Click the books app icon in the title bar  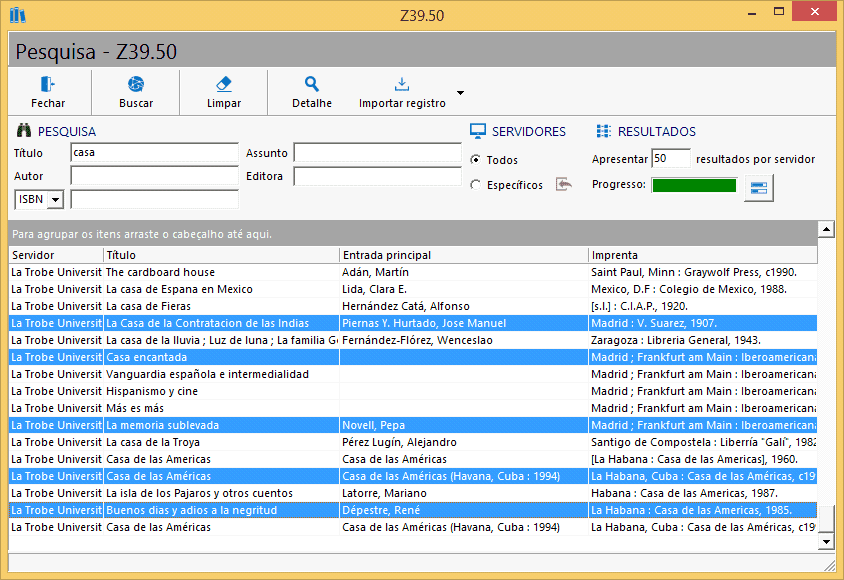(18, 15)
